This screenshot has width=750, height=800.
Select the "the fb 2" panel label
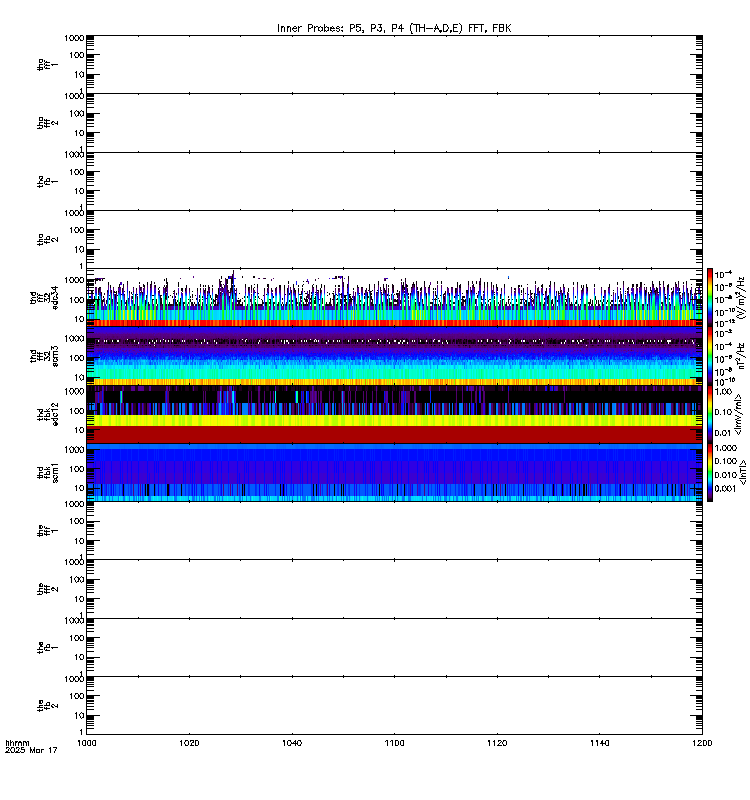pyautogui.click(x=47, y=706)
